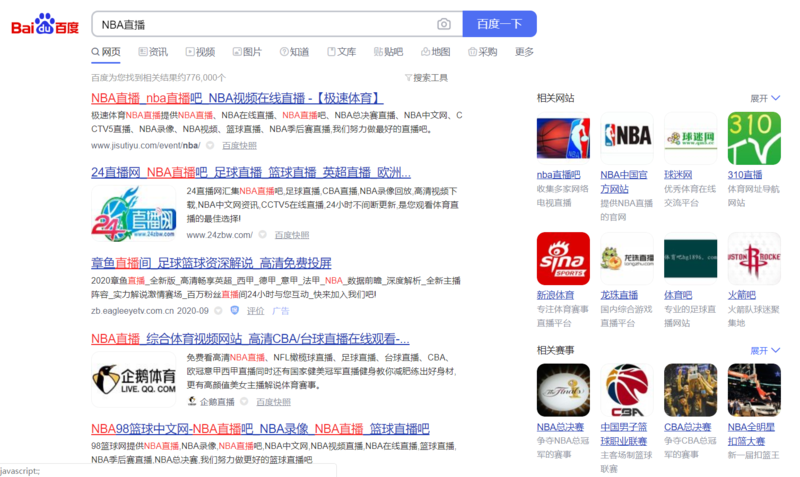Open 百度快照 for 24zbw.com result
800x477 pixels.
pos(292,235)
